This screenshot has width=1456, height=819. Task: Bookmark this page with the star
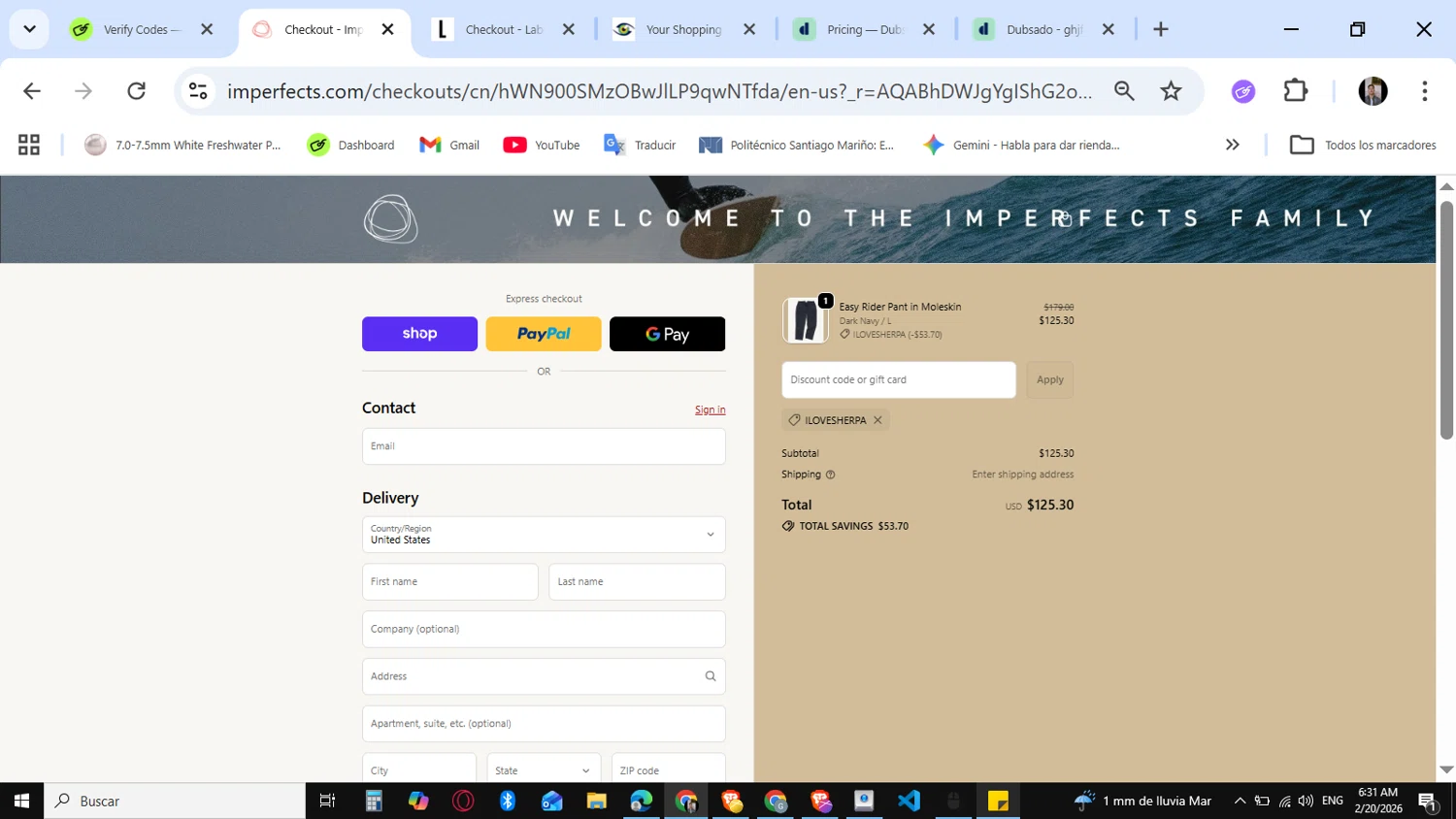(1172, 91)
